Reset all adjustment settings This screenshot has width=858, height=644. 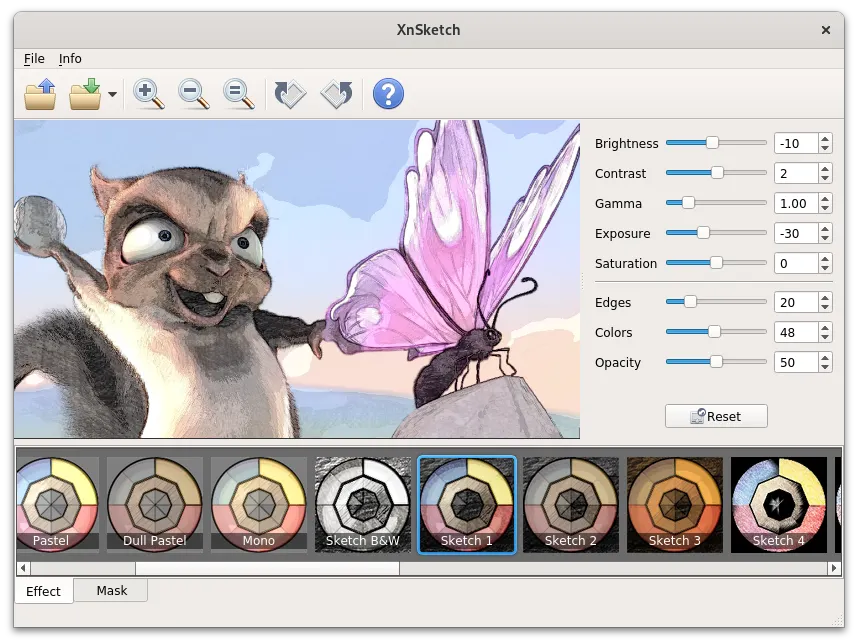click(x=716, y=416)
